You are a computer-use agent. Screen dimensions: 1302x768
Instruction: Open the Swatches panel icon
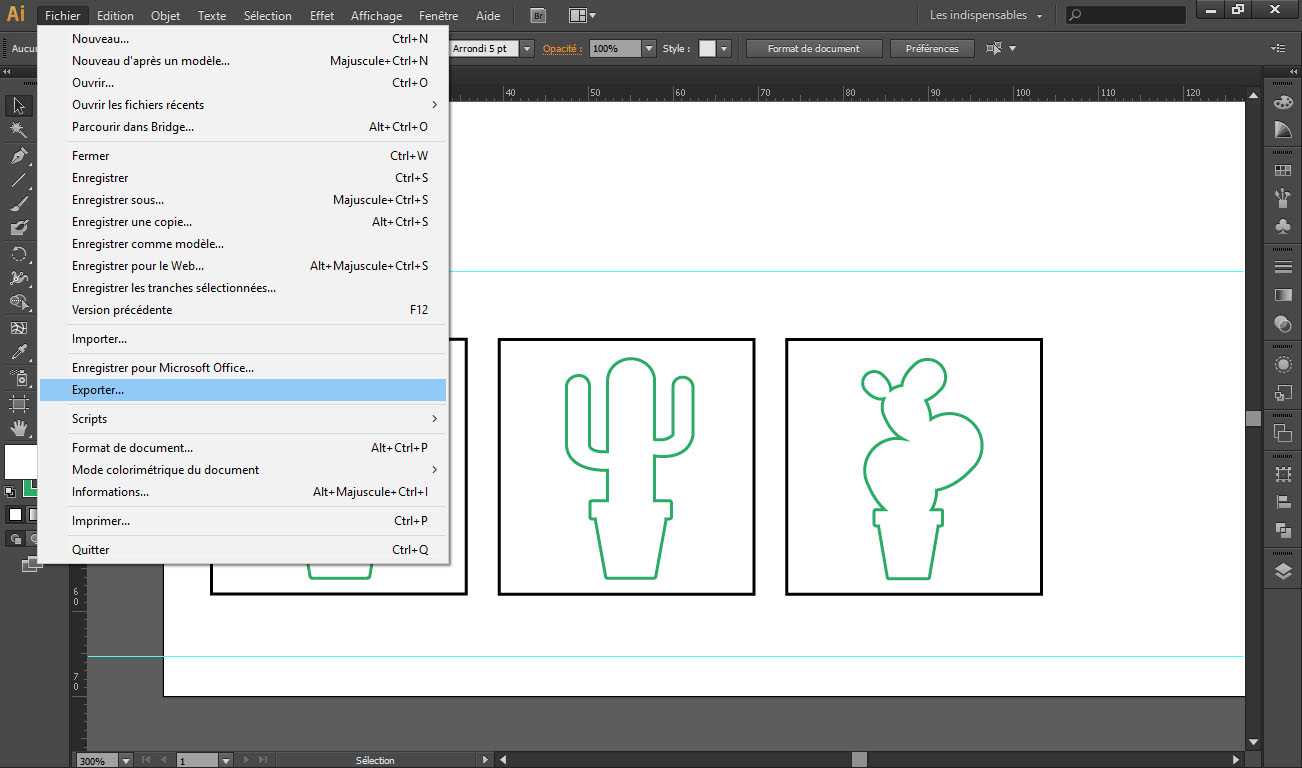coord(1283,171)
